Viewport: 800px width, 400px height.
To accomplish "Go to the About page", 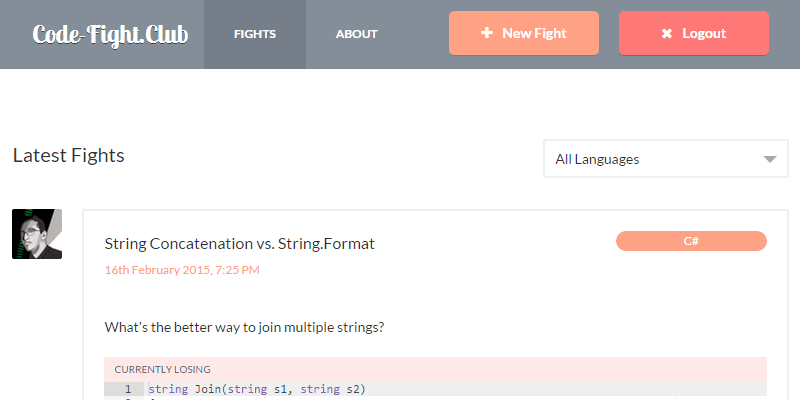I will pos(357,34).
